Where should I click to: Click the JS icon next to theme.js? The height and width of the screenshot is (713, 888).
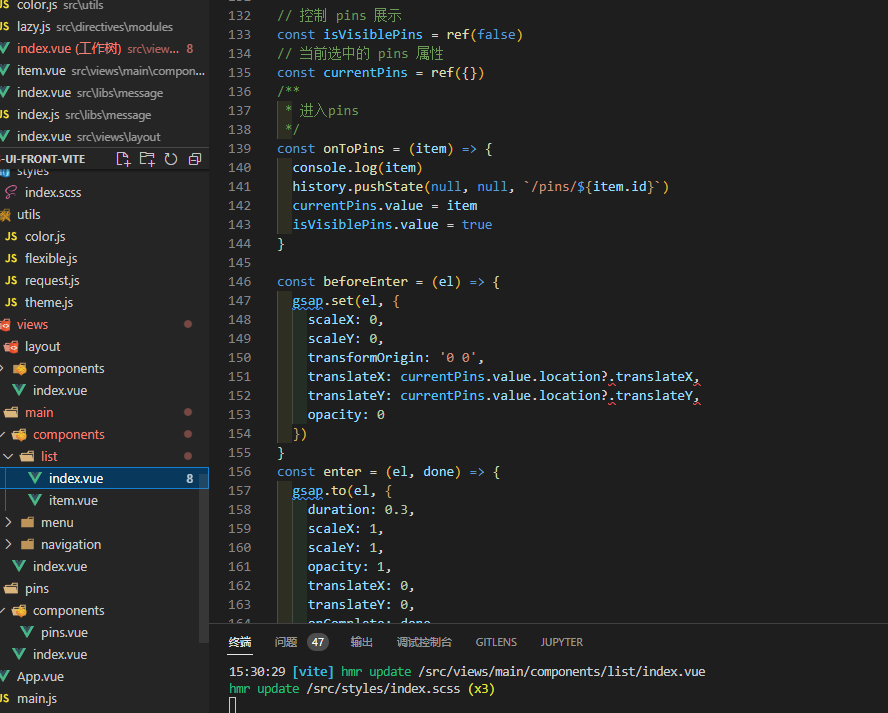[11, 302]
